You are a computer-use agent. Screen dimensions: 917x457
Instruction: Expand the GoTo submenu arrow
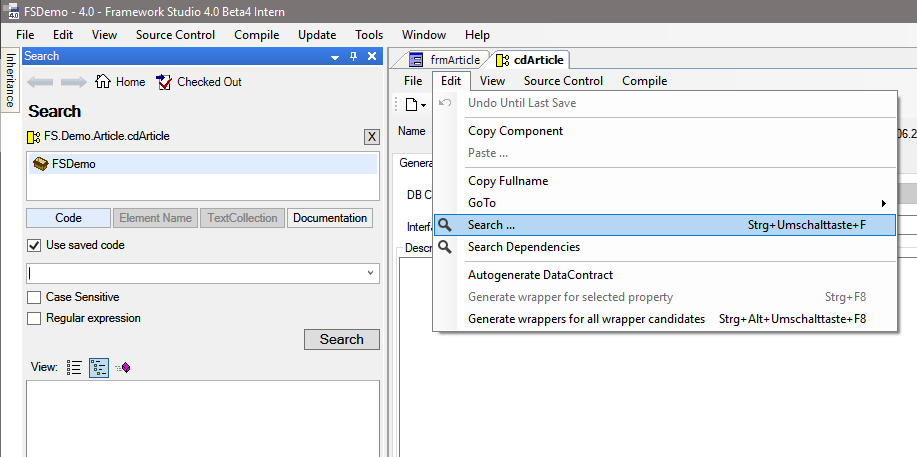(884, 204)
